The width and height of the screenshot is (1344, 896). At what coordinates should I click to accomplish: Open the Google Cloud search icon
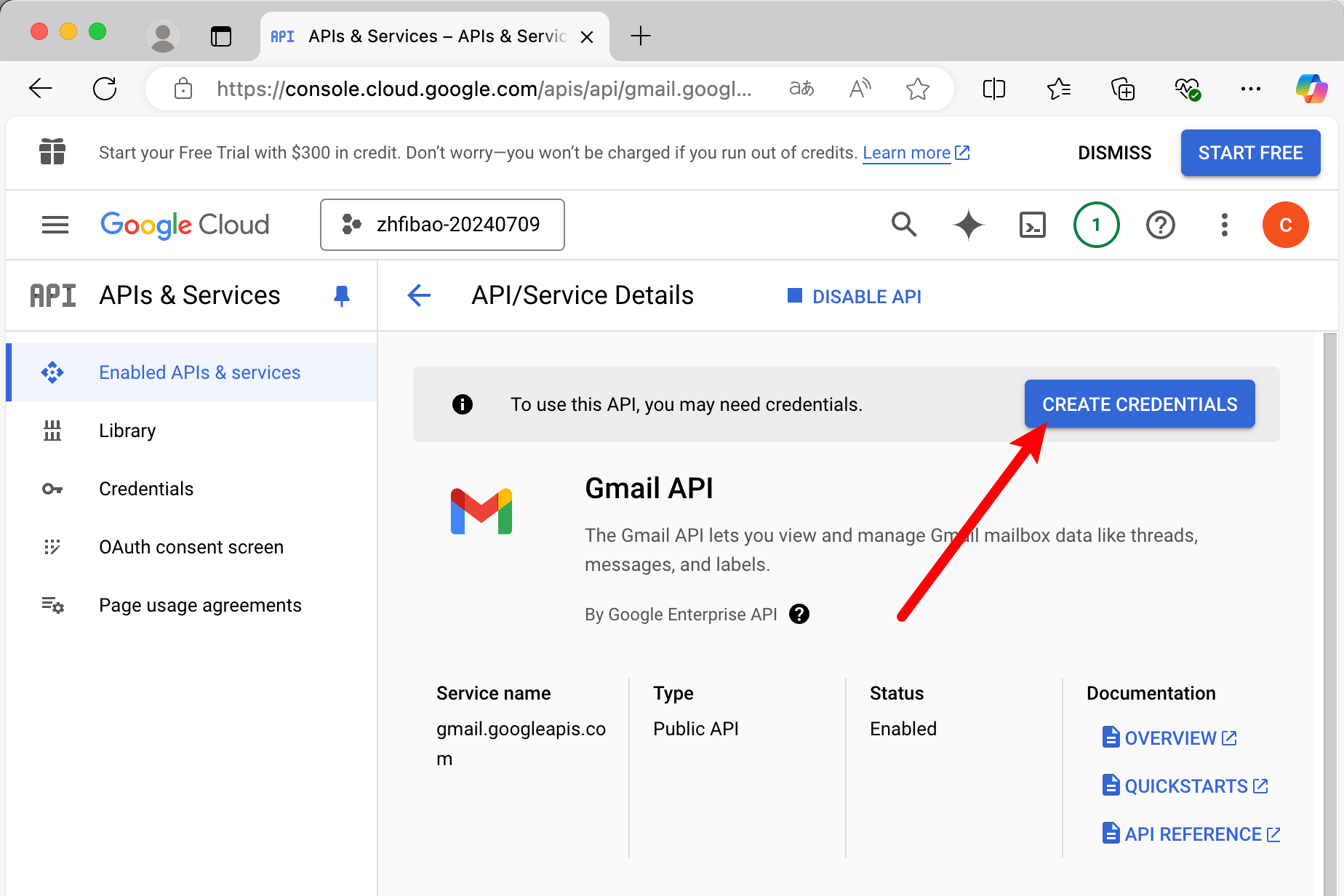904,225
